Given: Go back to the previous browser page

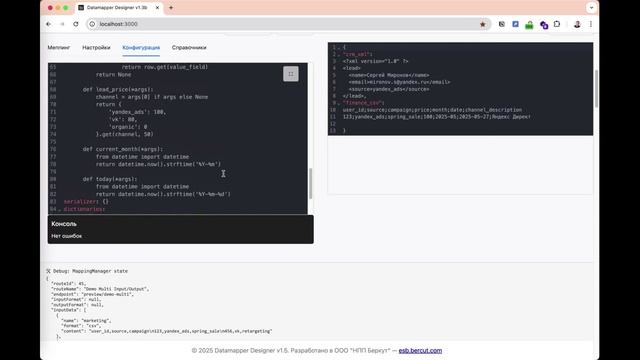Looking at the screenshot, I should [49, 24].
